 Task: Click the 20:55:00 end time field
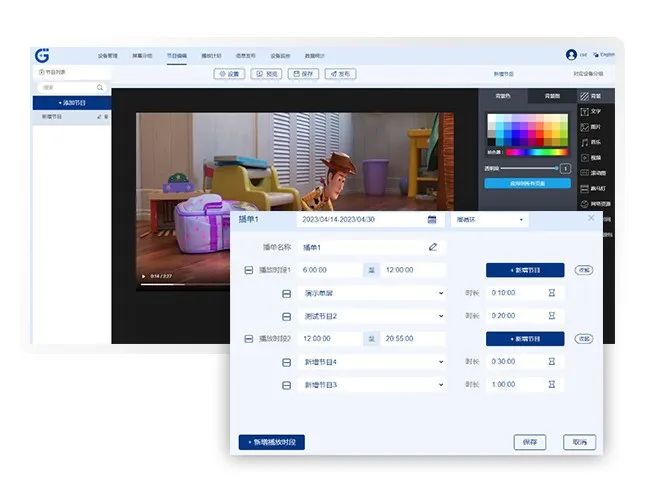(413, 338)
